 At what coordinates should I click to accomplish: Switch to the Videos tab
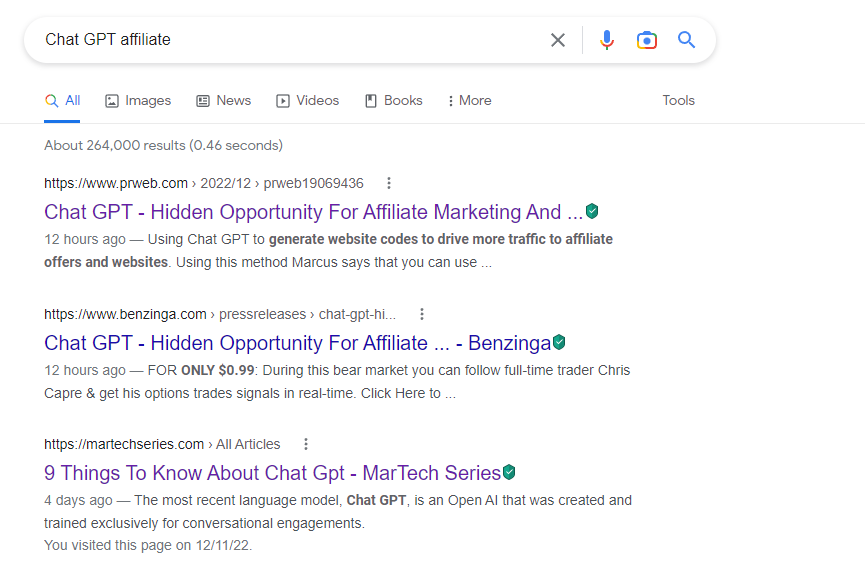pyautogui.click(x=307, y=100)
